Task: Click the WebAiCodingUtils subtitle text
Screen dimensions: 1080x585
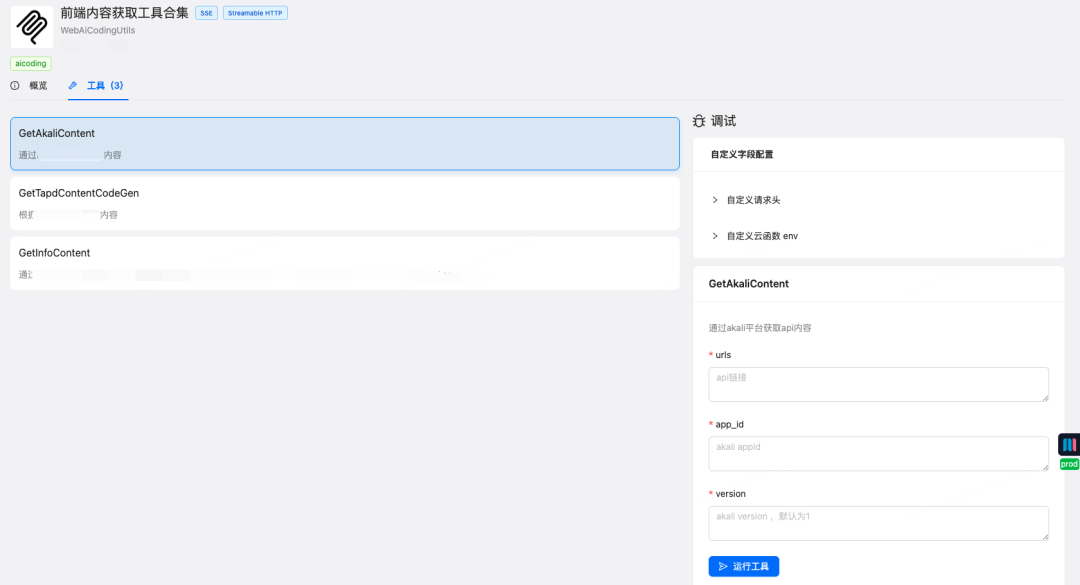Action: tap(98, 30)
